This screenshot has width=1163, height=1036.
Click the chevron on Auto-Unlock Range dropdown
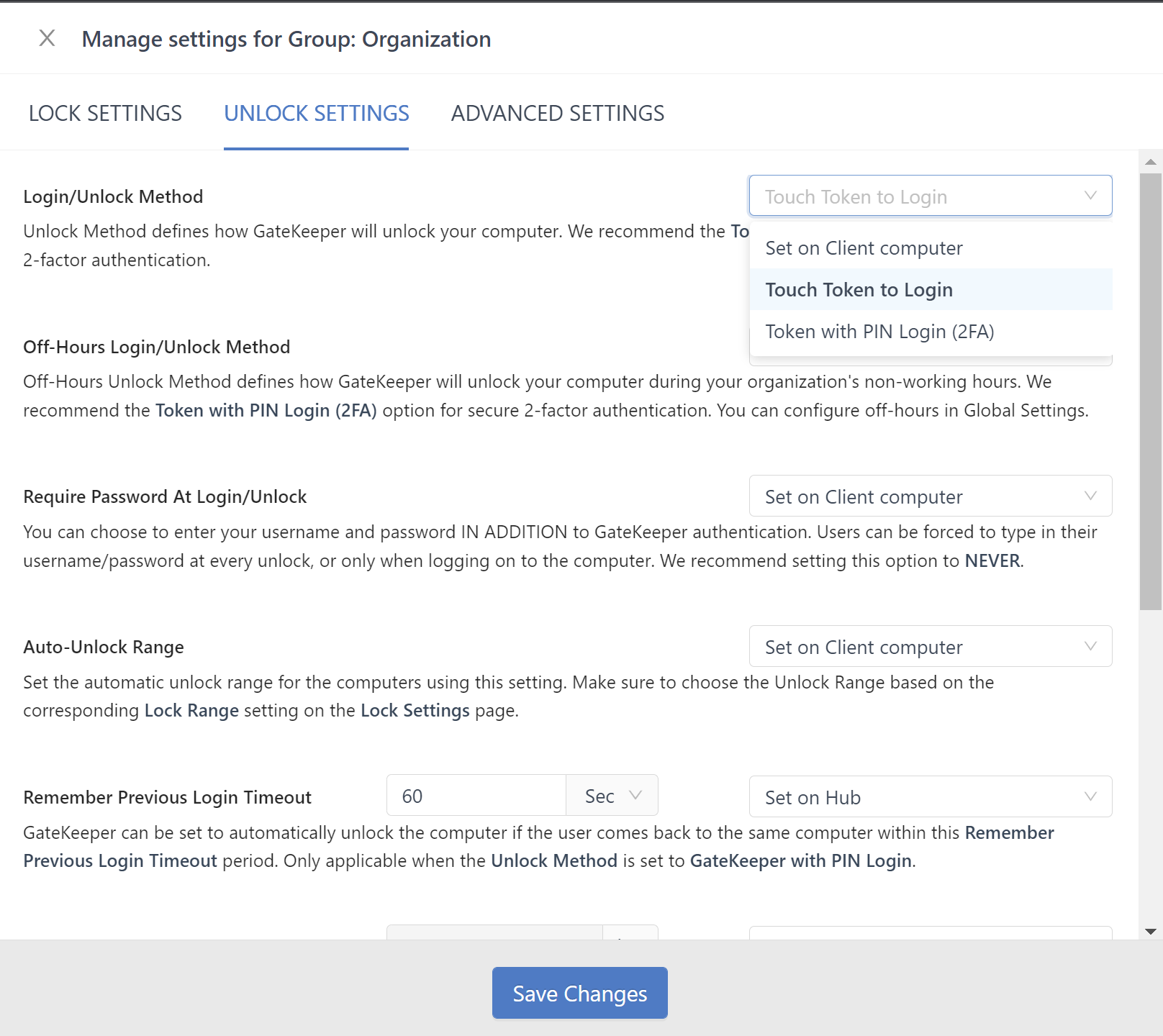[x=1090, y=646]
